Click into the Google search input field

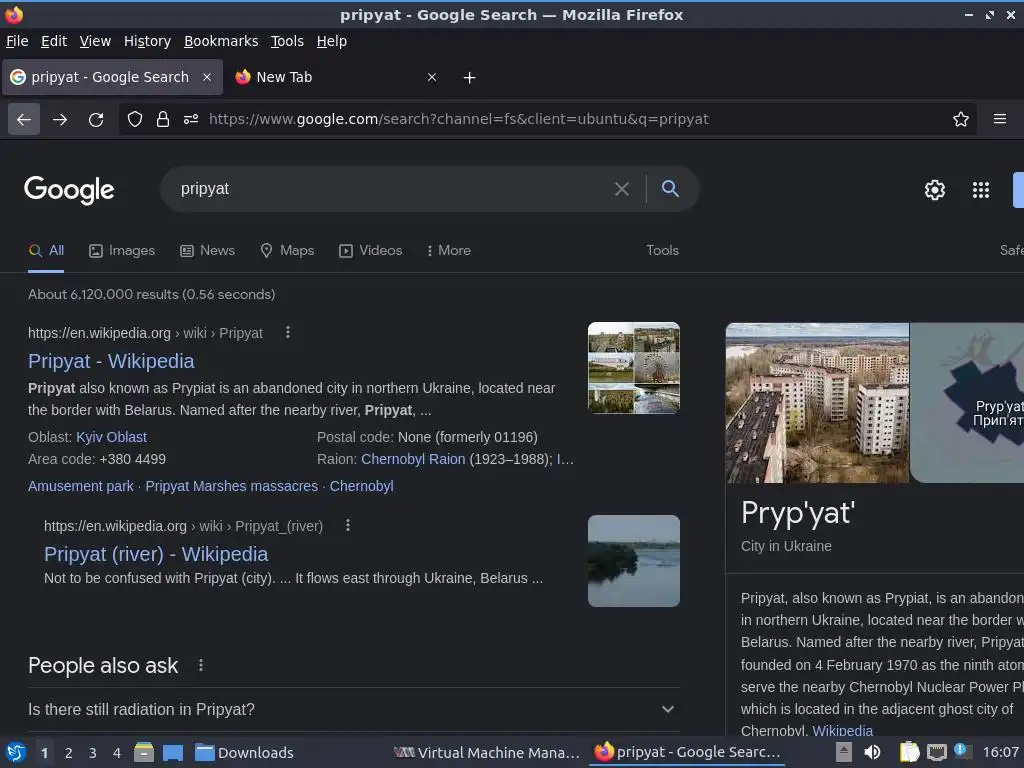(x=392, y=189)
